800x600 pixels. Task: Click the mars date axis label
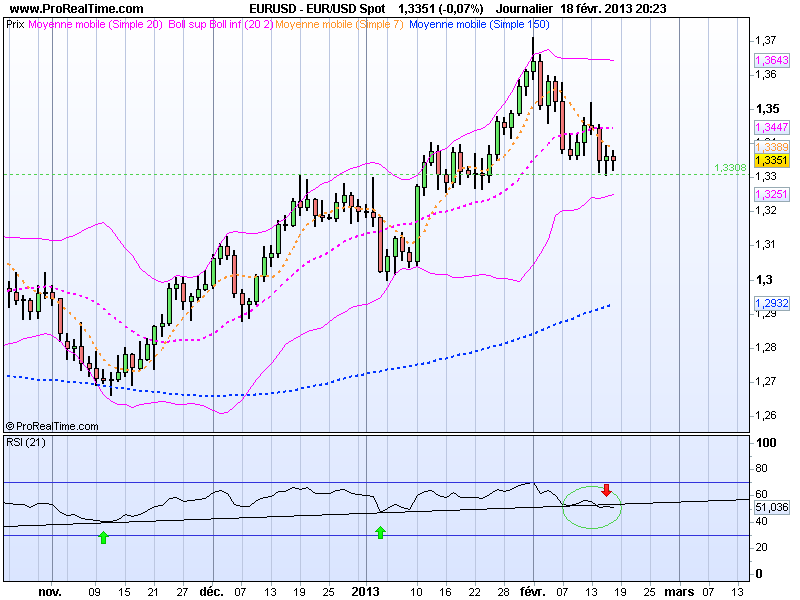click(679, 592)
